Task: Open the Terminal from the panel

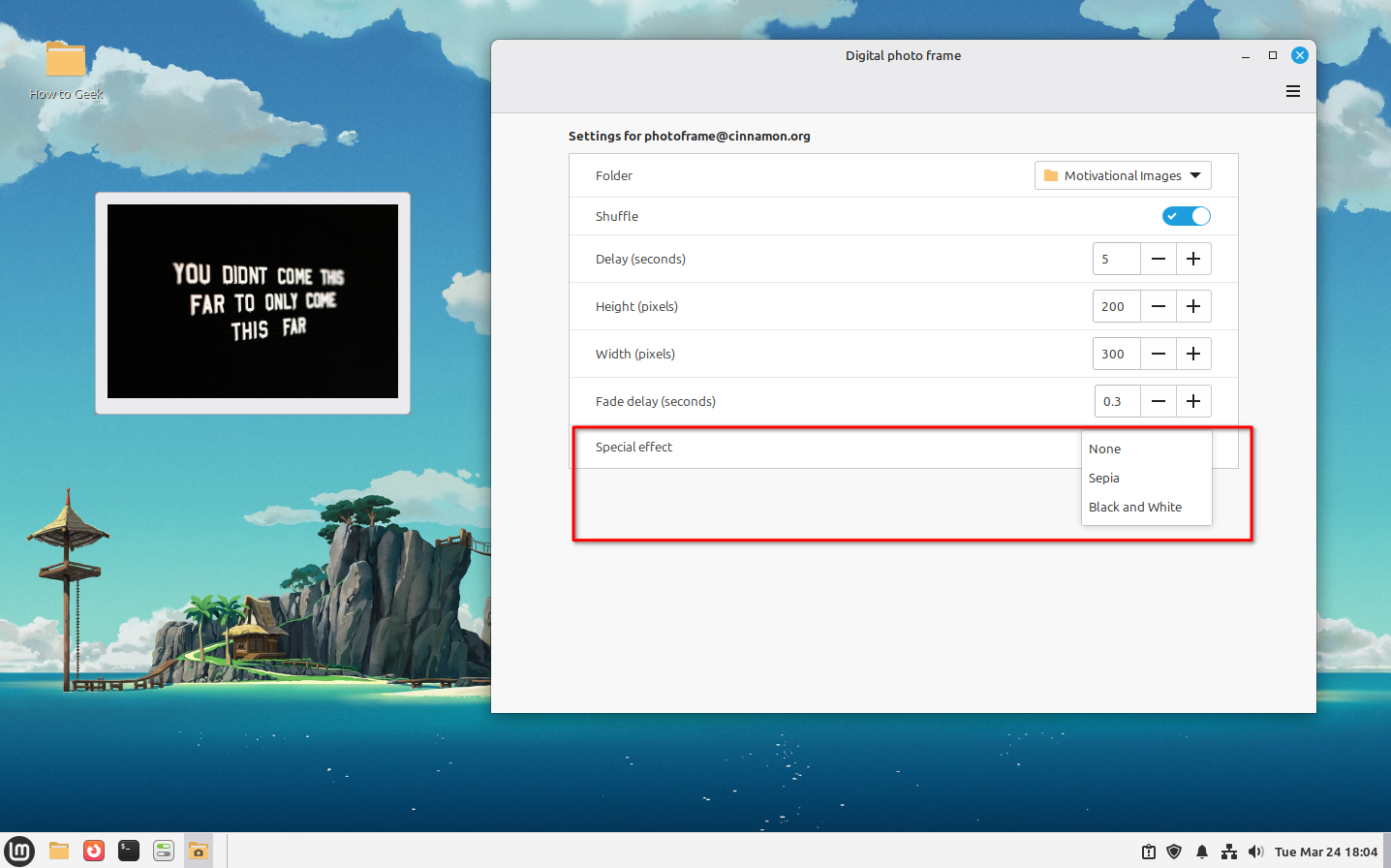Action: pos(129,851)
